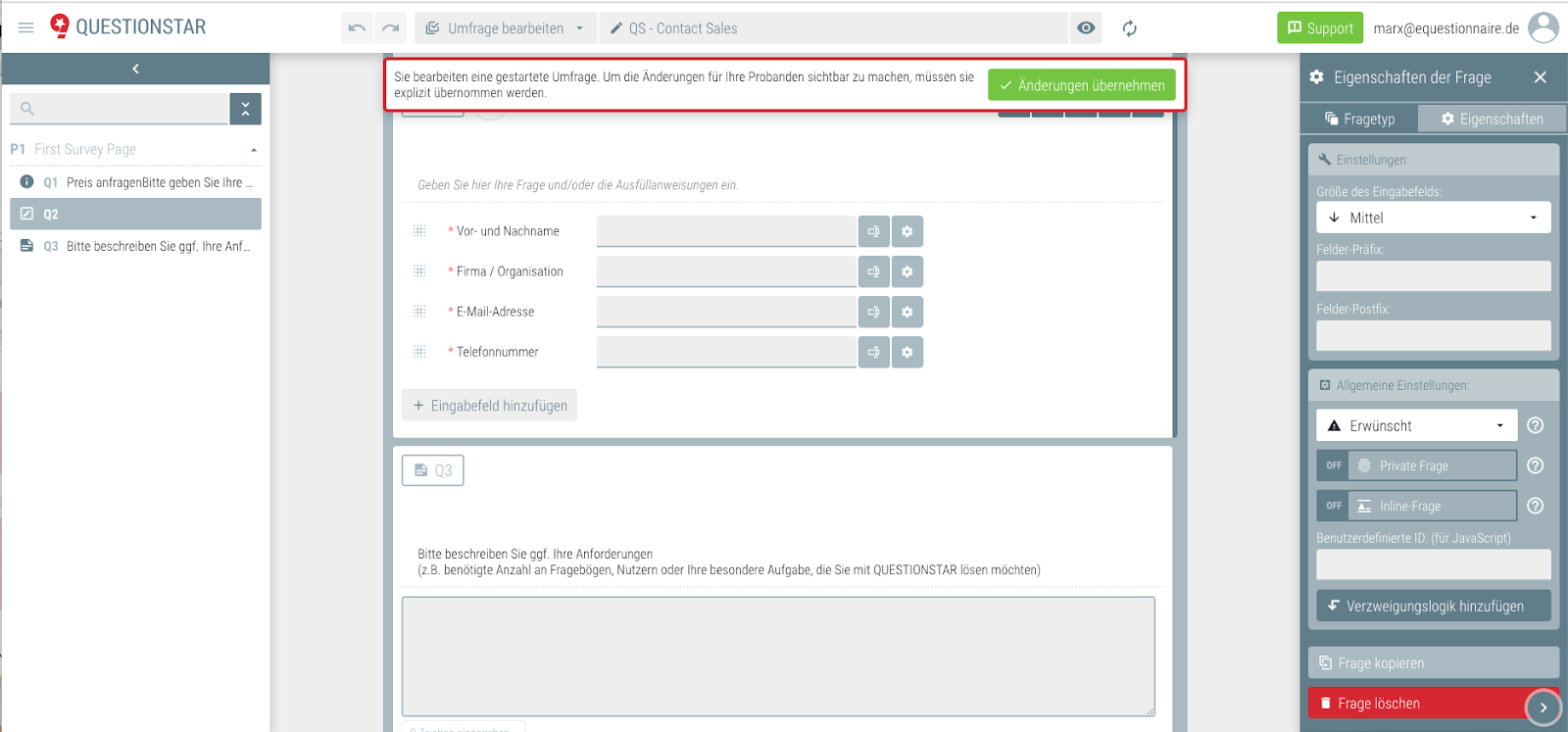Click the eye preview icon
1568x732 pixels.
click(1086, 28)
